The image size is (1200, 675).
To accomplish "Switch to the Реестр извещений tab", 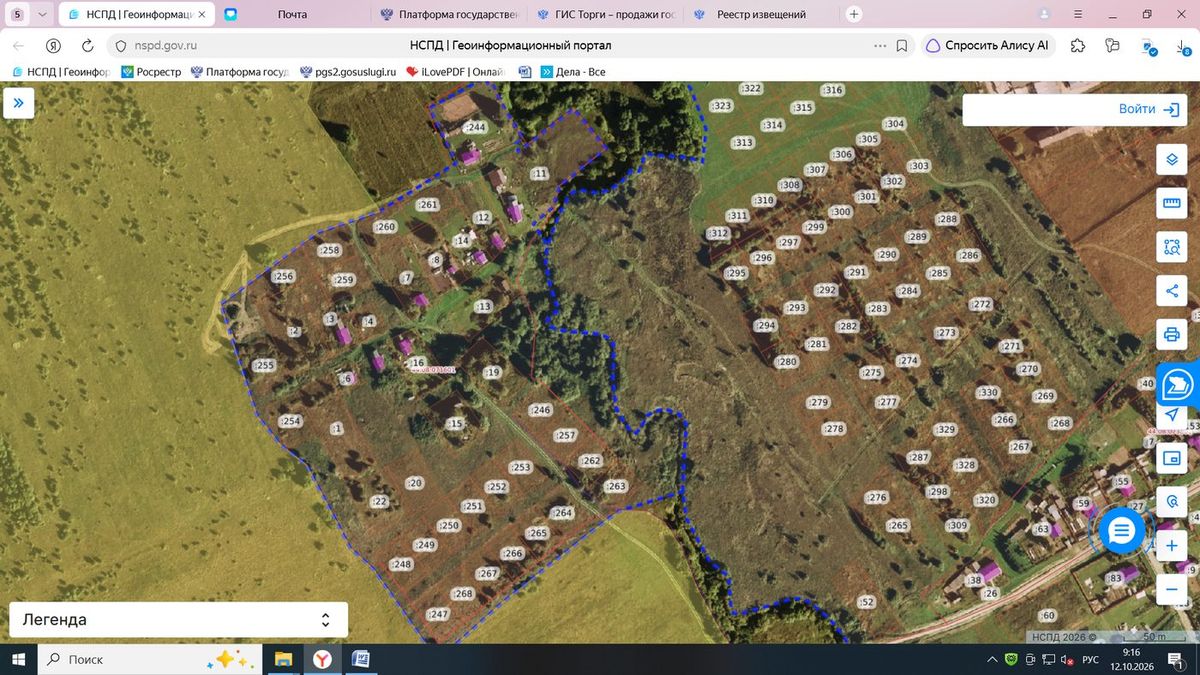I will coord(762,14).
